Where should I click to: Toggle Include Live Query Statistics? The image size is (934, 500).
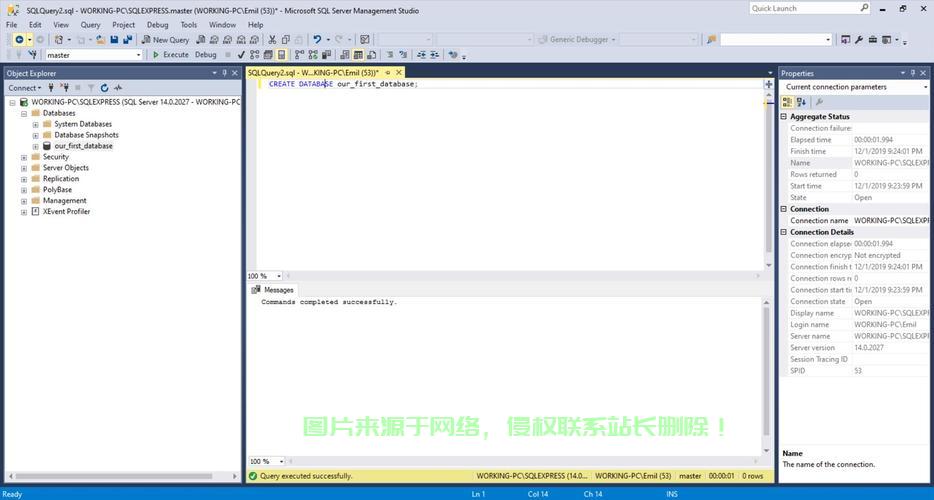click(313, 55)
